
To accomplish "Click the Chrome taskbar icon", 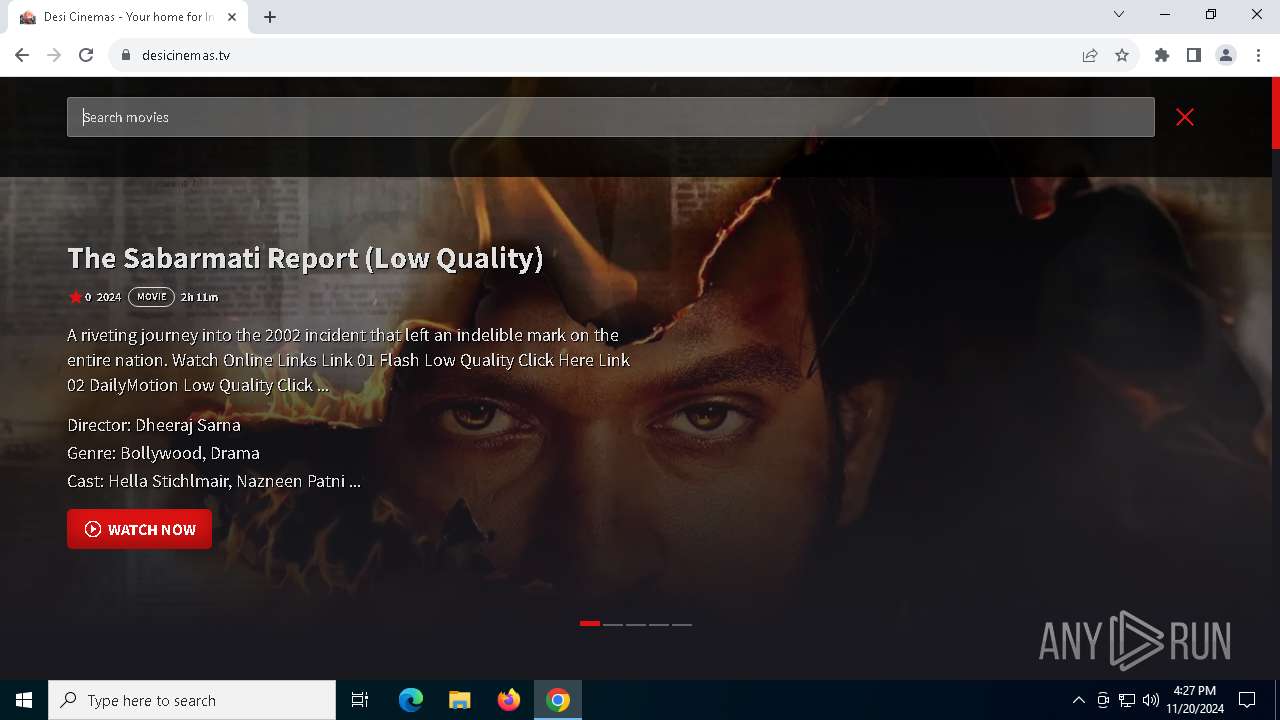I will (558, 700).
